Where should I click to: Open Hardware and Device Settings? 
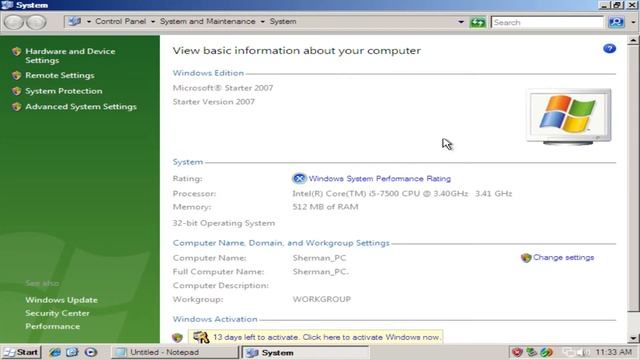(70, 56)
